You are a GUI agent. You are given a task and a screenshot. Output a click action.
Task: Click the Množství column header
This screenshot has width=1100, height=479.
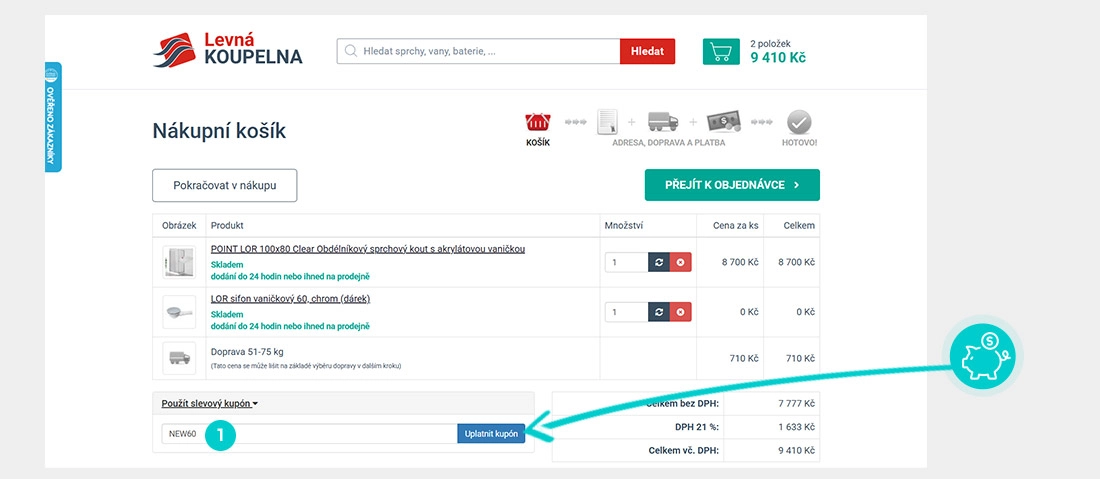click(624, 226)
